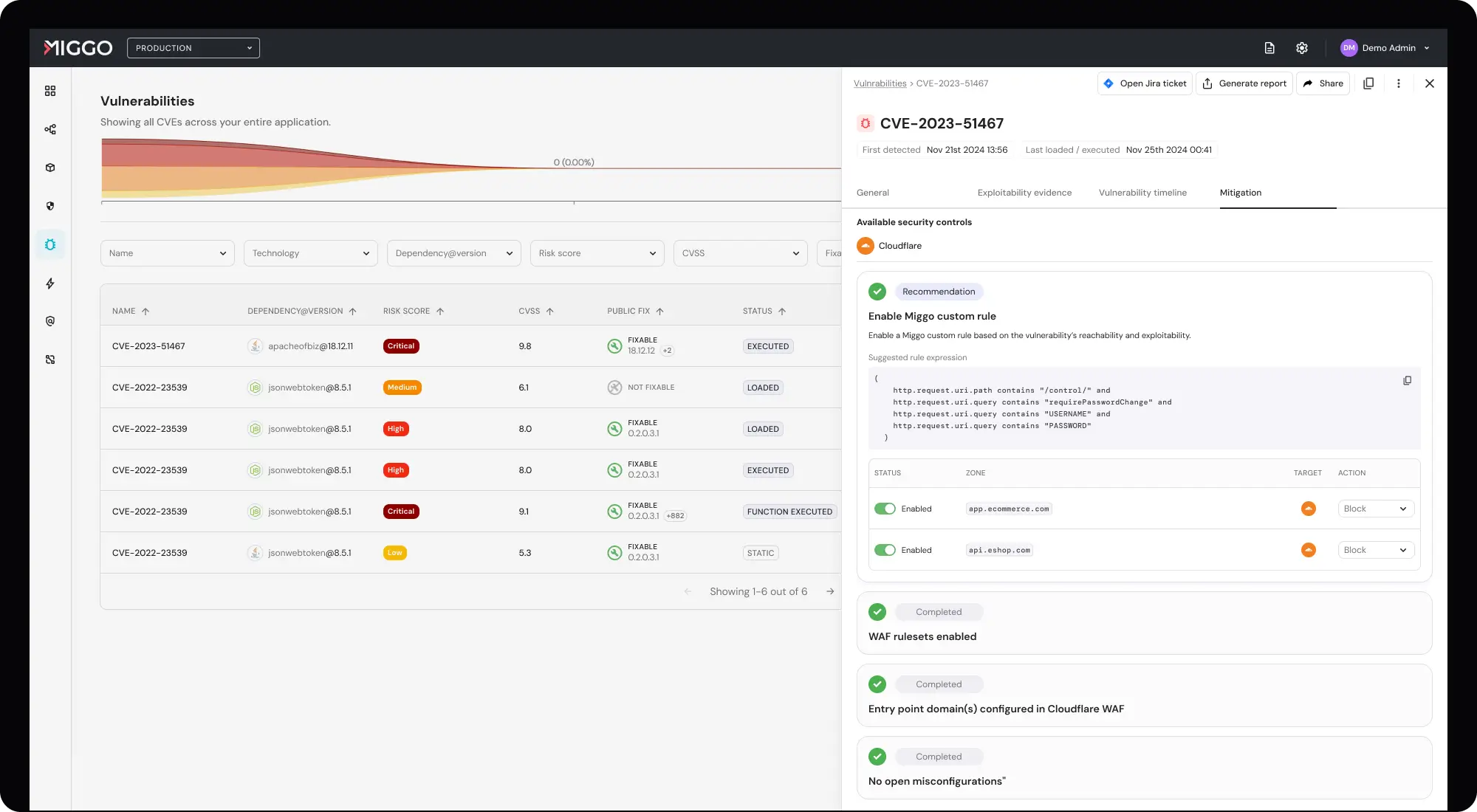Disable the Enabled toggle for app.ecommerce.com
This screenshot has height=812, width=1477.
coord(886,509)
